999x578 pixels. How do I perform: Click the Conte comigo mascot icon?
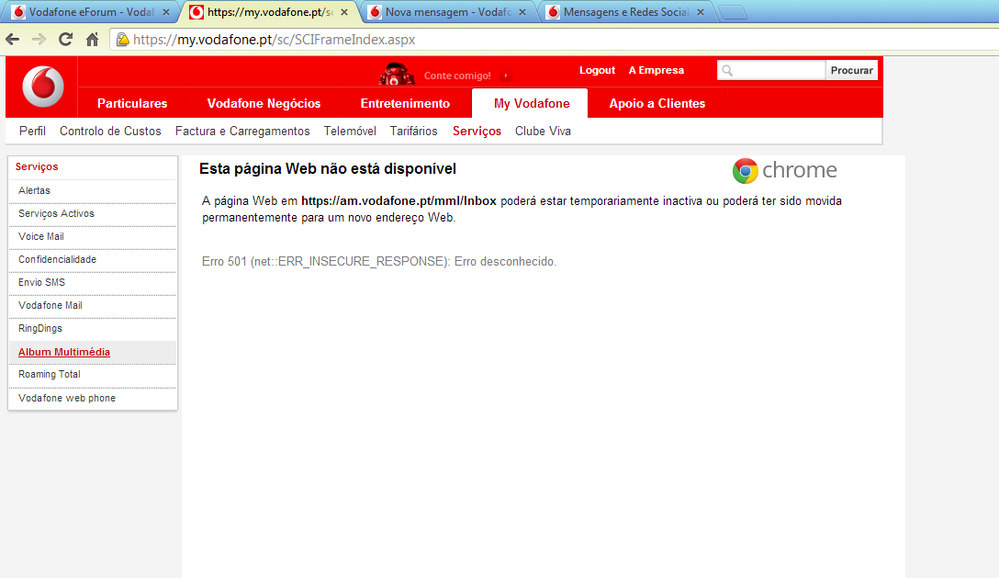[x=397, y=74]
